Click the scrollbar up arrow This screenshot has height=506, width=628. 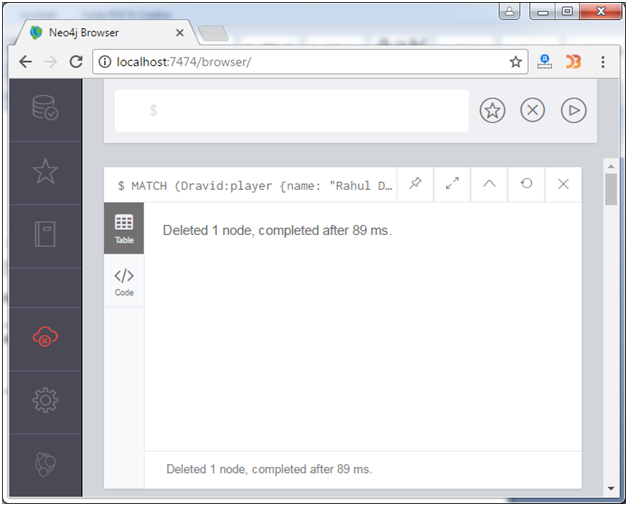pos(611,166)
